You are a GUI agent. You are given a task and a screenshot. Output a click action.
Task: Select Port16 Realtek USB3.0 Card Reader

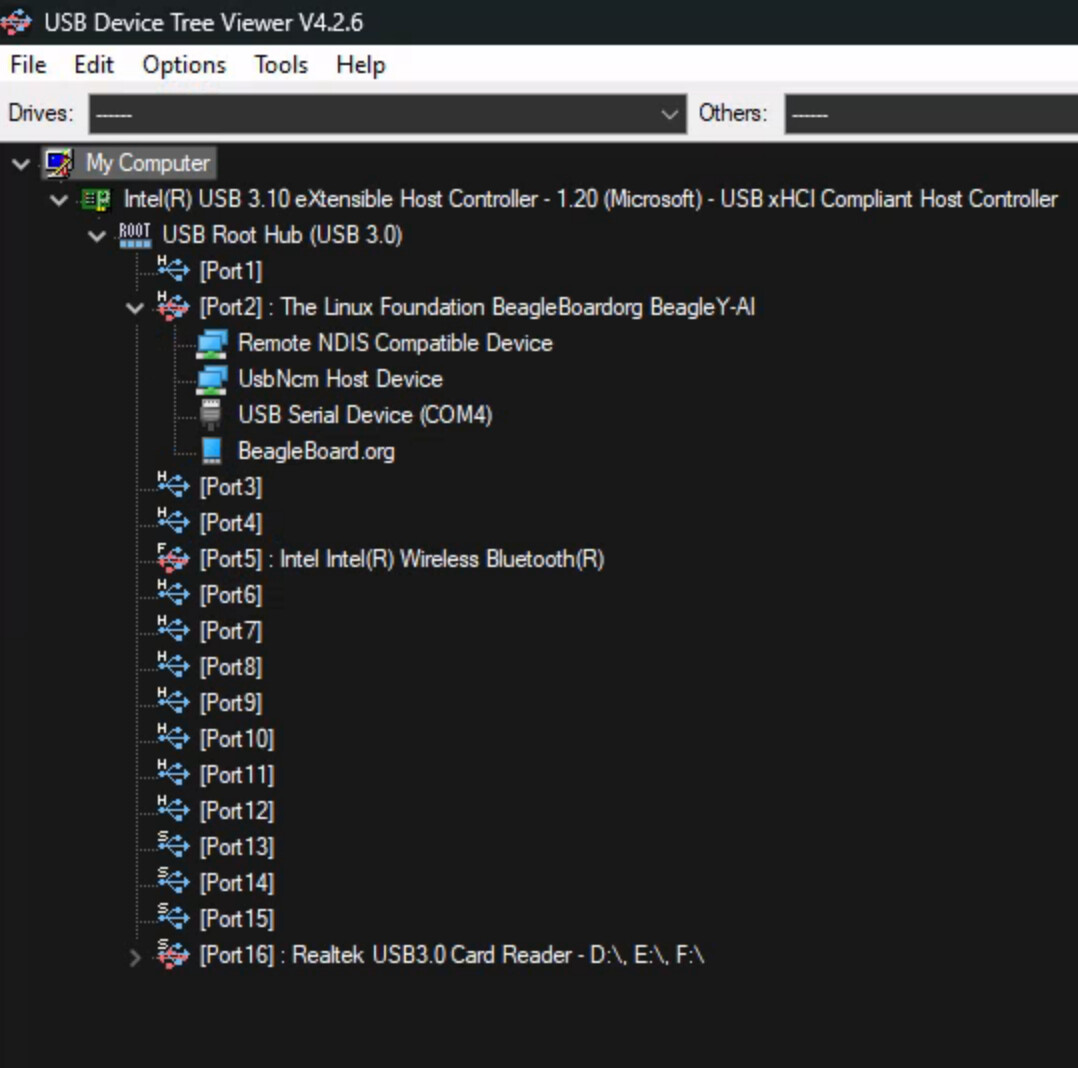452,955
